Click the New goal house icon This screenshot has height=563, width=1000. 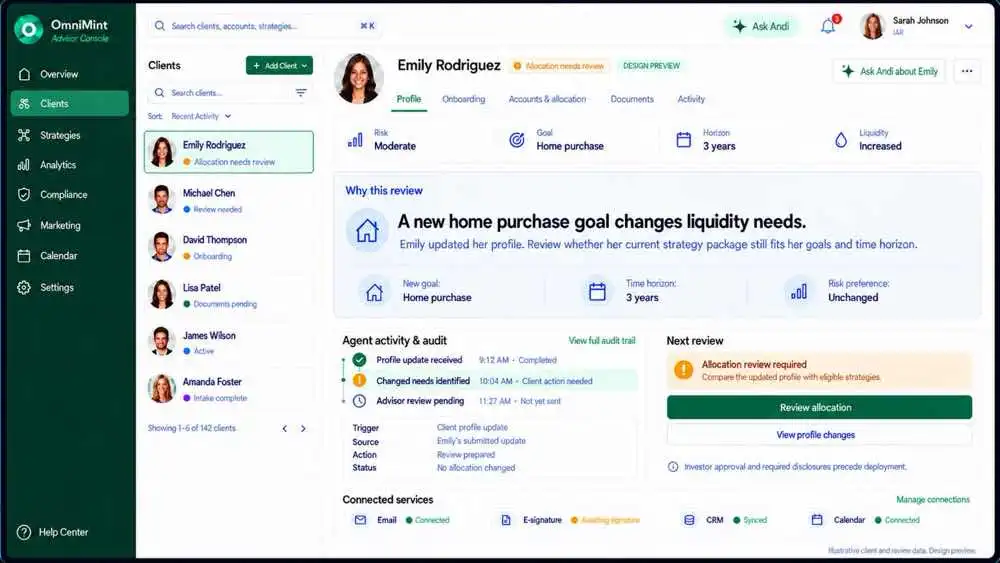tap(374, 292)
